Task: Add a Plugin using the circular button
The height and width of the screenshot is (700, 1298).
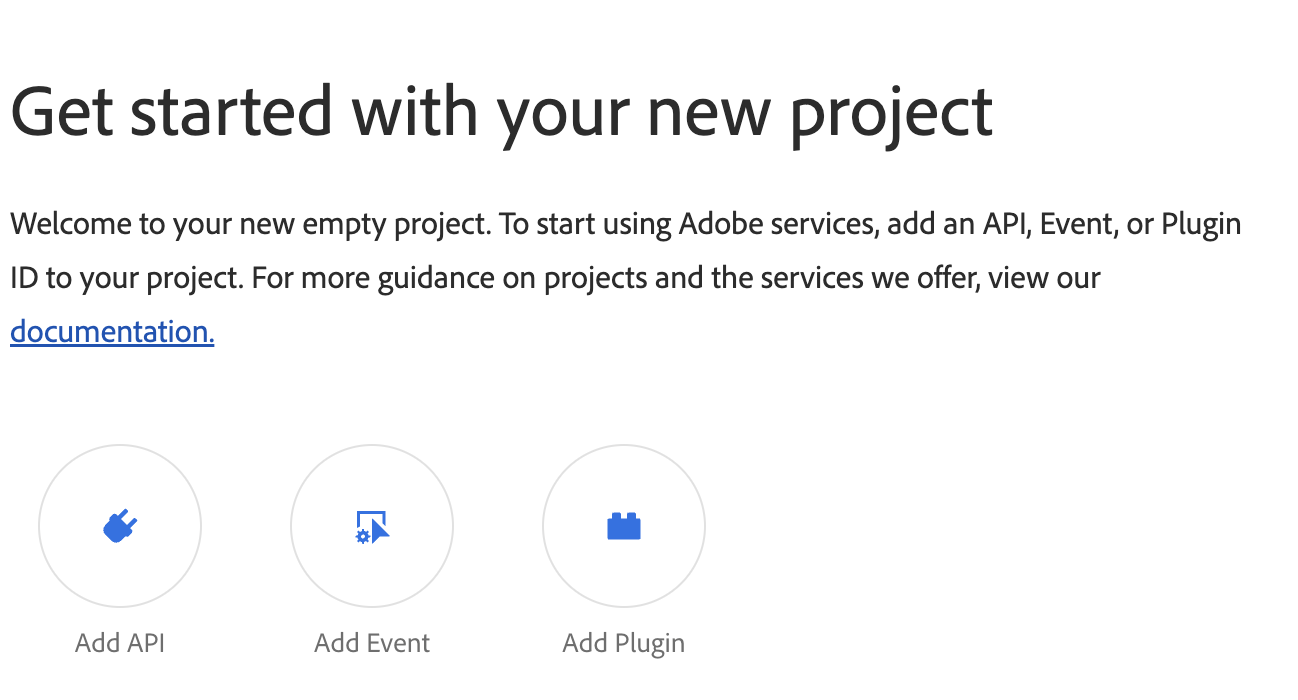Action: [624, 526]
